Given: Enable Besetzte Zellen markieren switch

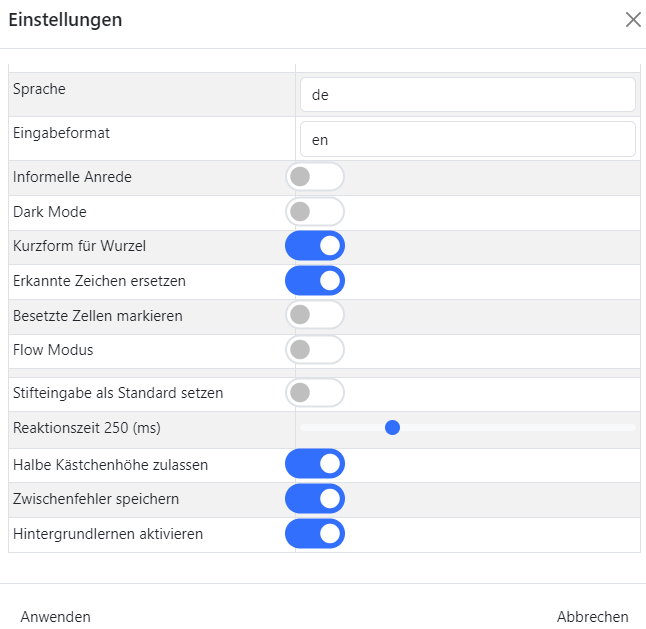Looking at the screenshot, I should click(314, 315).
